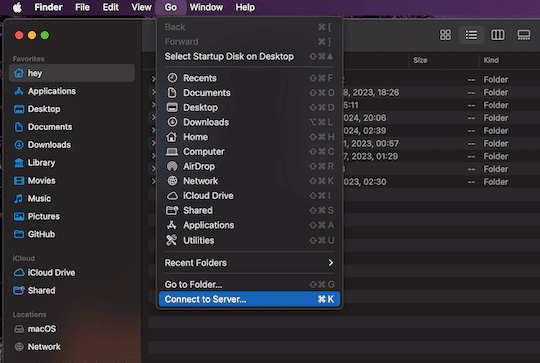Choose Home in Go menu
This screenshot has width=540, height=363.
249,137
